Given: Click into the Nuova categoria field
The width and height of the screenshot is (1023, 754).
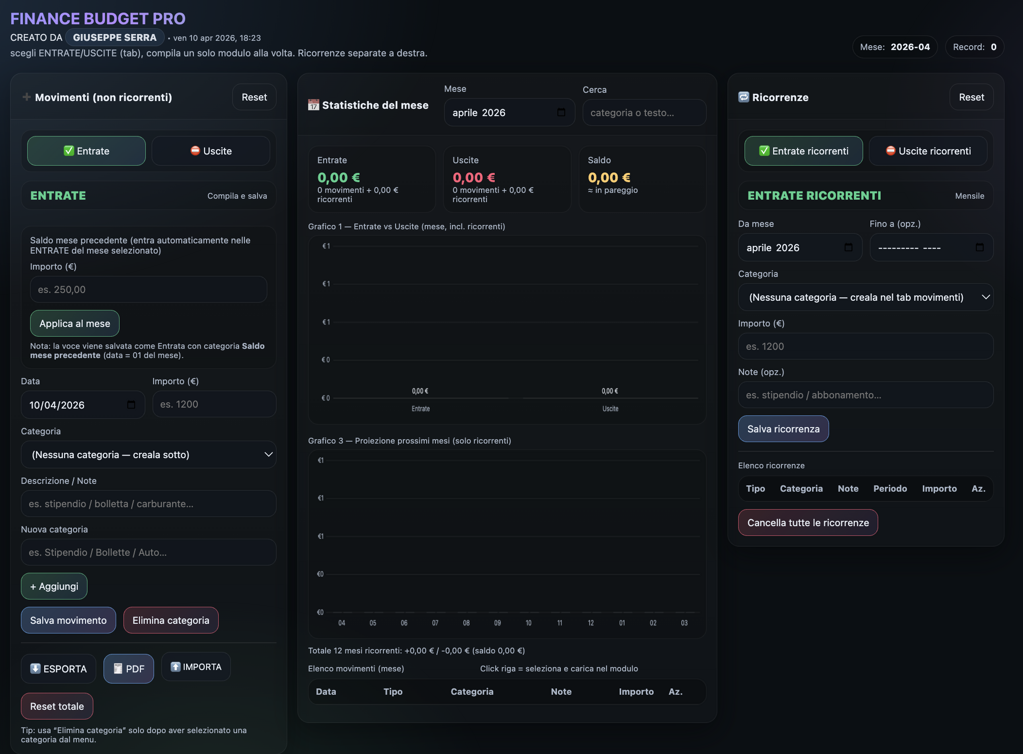Looking at the screenshot, I should click(148, 552).
